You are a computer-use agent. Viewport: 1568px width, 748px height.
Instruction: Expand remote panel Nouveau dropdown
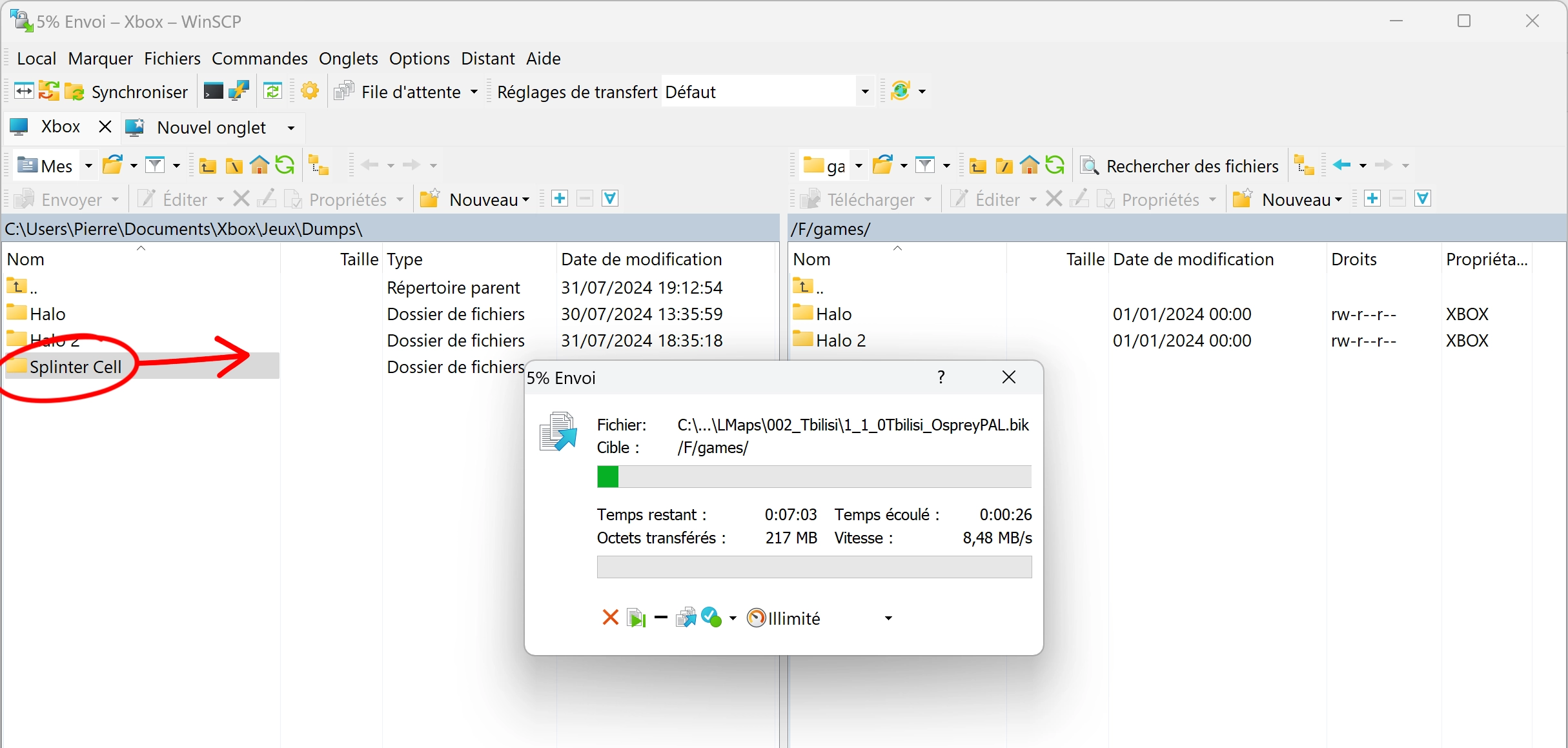click(1338, 199)
